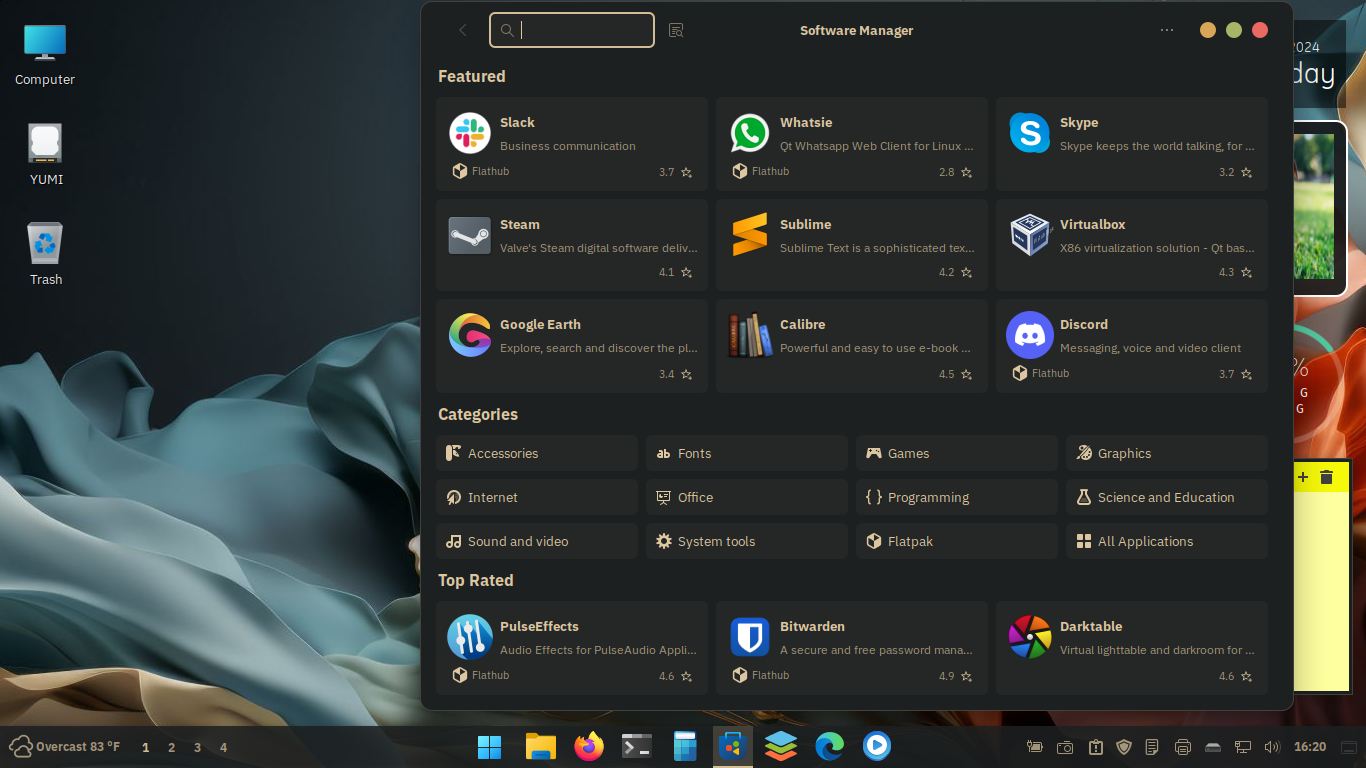This screenshot has width=1366, height=768.
Task: Switch to workspace 2
Action: [171, 747]
